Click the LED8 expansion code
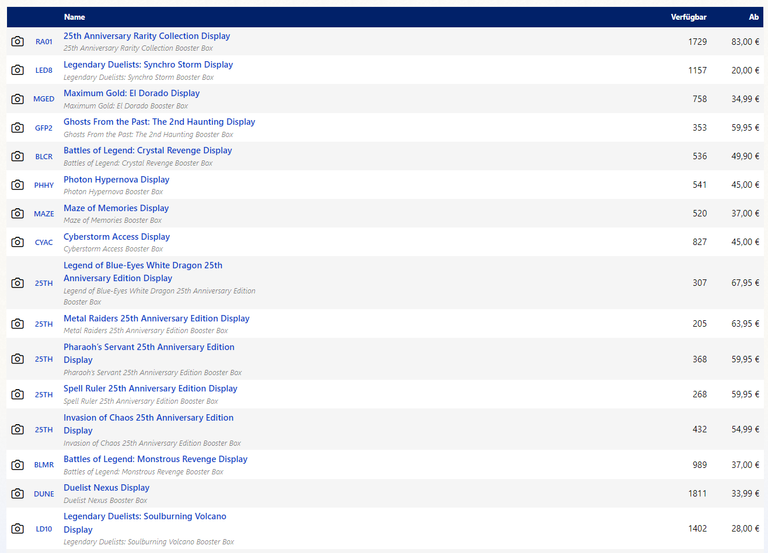The image size is (768, 553). coord(44,71)
